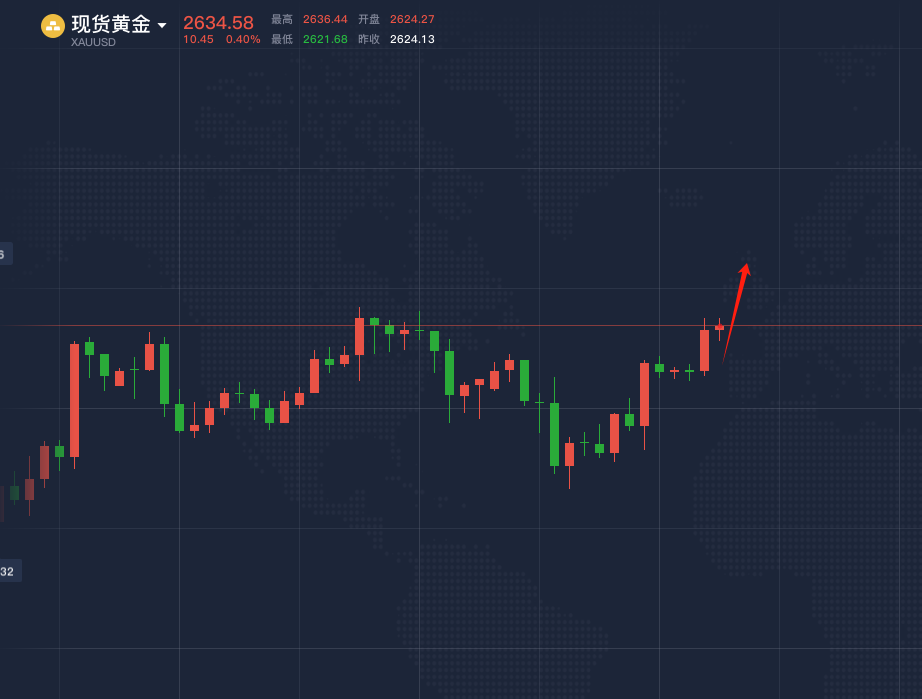This screenshot has height=699, width=922.
Task: Click the upper price axis label showing 6
Action: pyautogui.click(x=4, y=254)
